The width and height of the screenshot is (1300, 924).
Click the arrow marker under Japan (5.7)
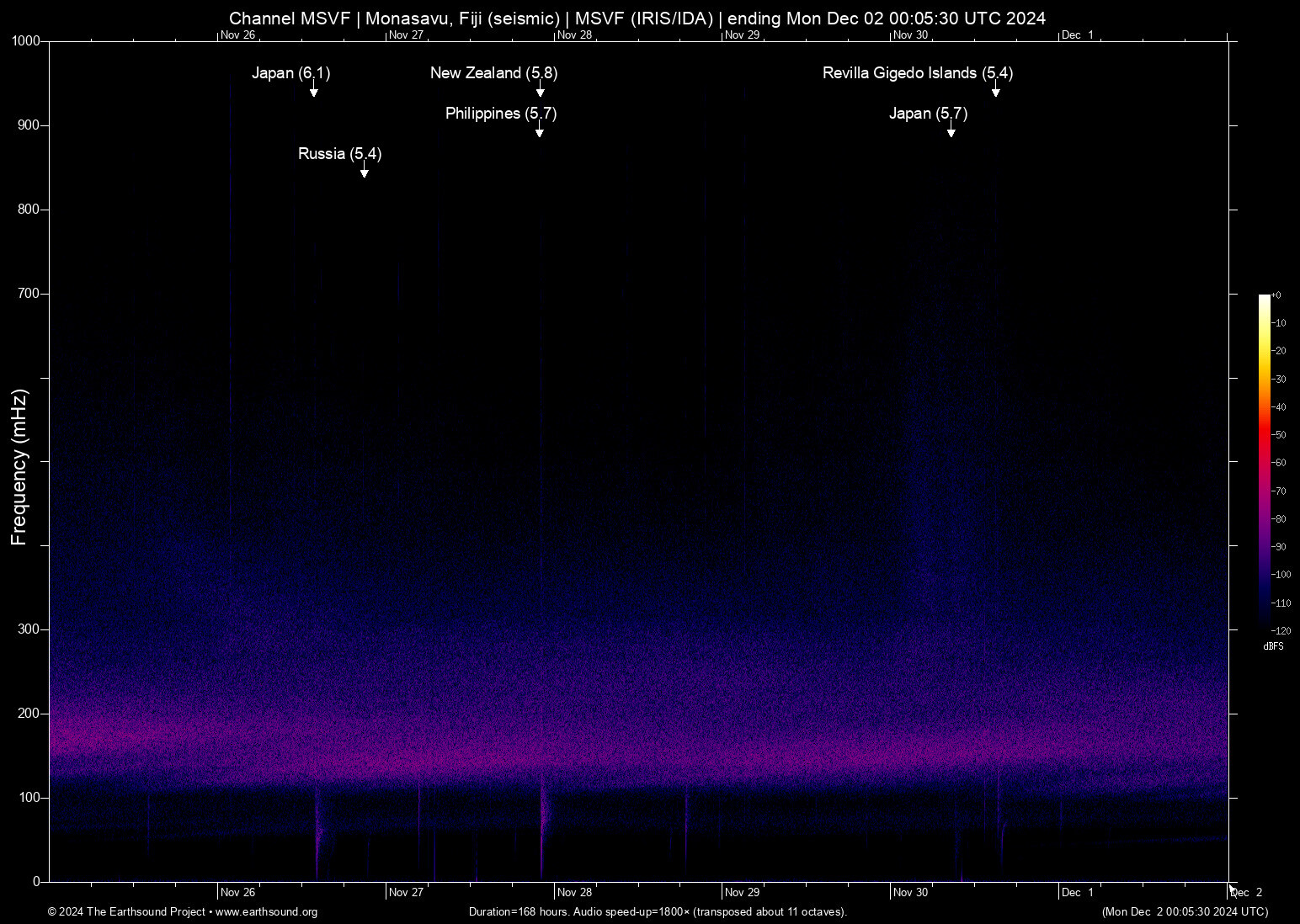pos(951,130)
